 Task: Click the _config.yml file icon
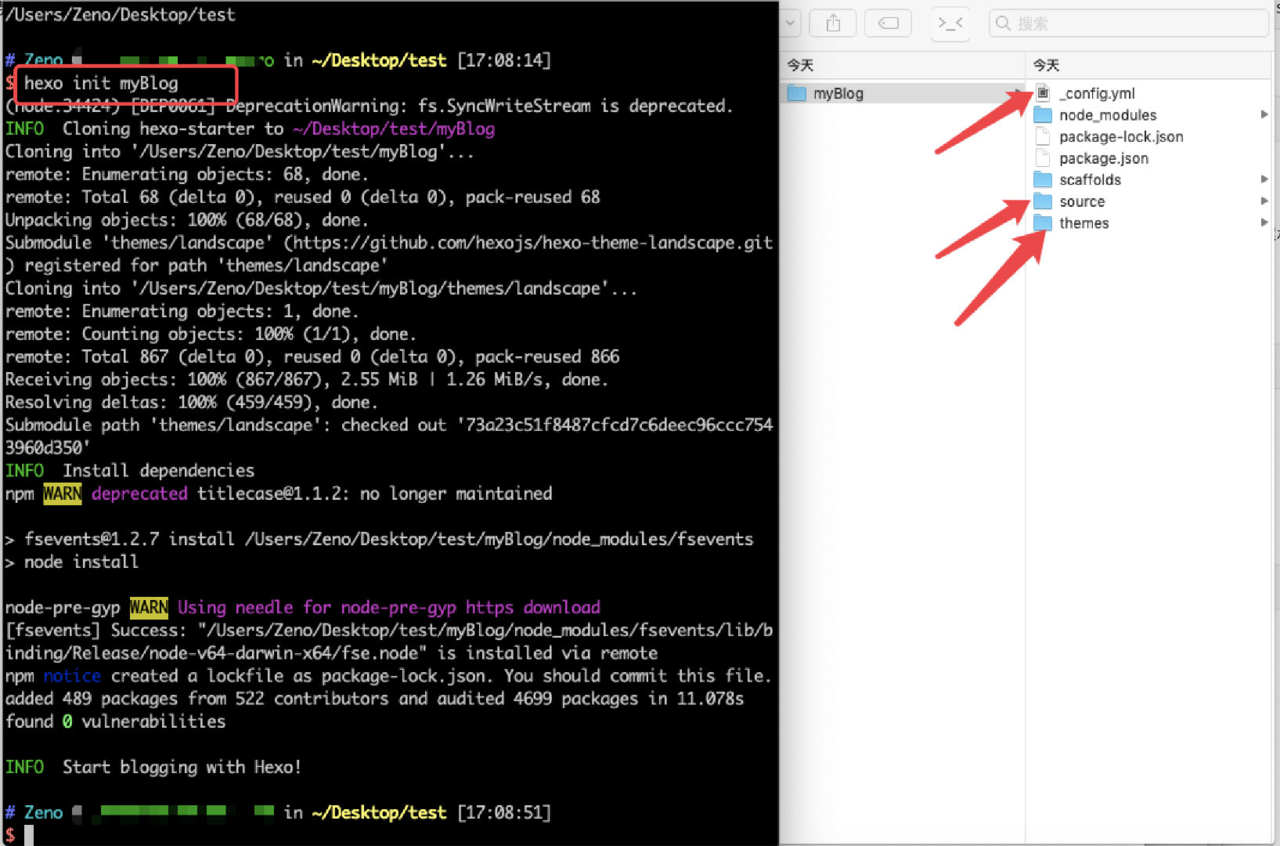click(1043, 93)
